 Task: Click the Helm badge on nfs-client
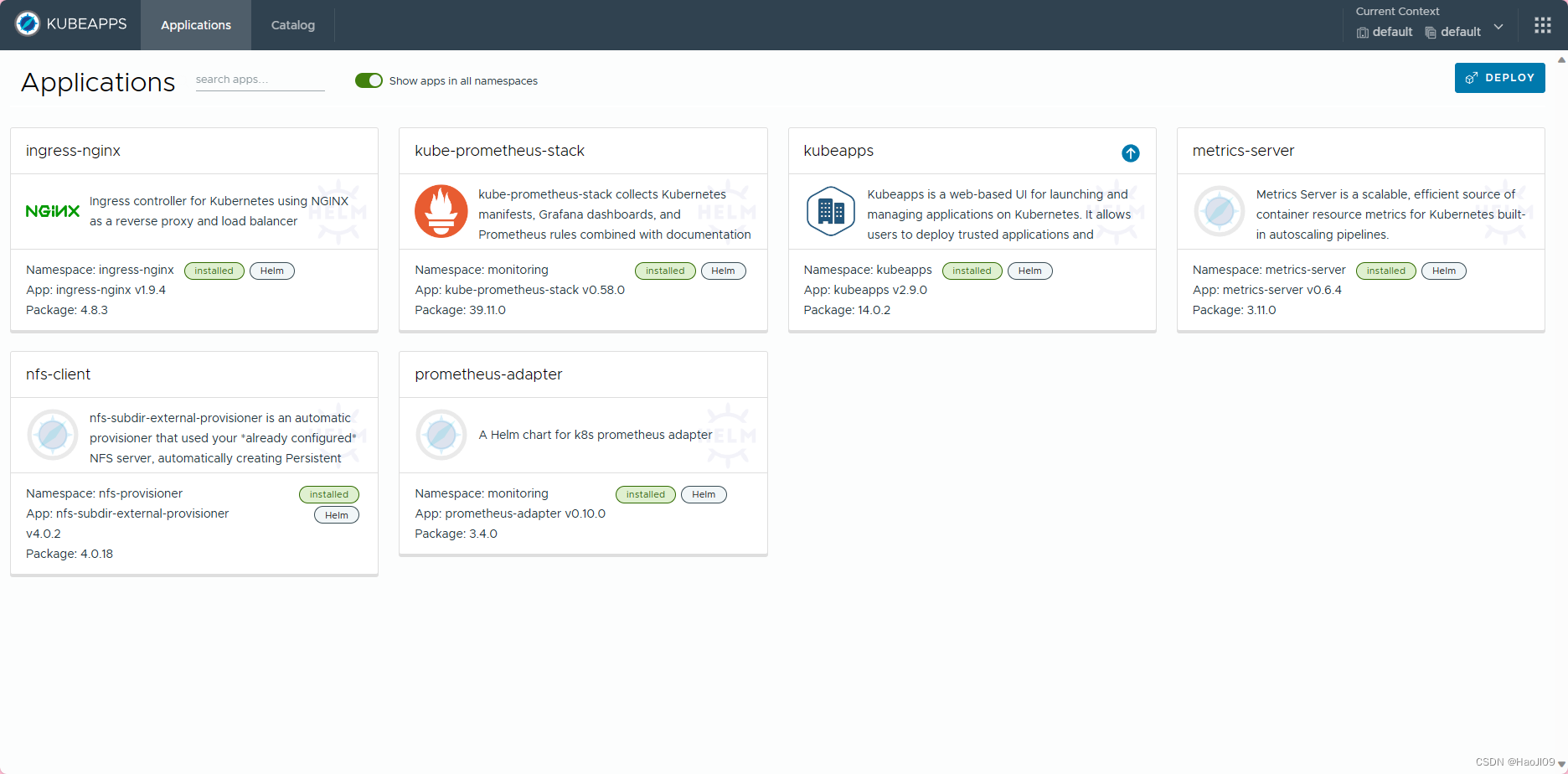(337, 515)
